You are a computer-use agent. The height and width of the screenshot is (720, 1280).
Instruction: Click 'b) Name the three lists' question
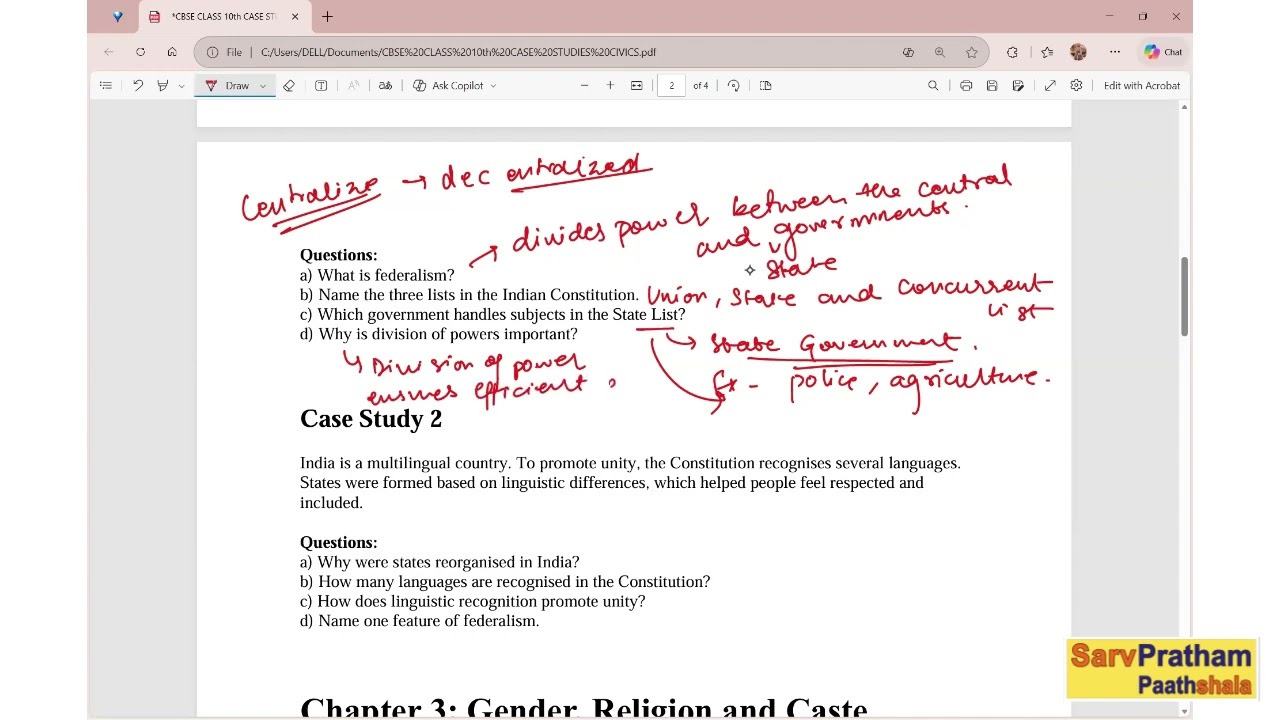pos(469,295)
